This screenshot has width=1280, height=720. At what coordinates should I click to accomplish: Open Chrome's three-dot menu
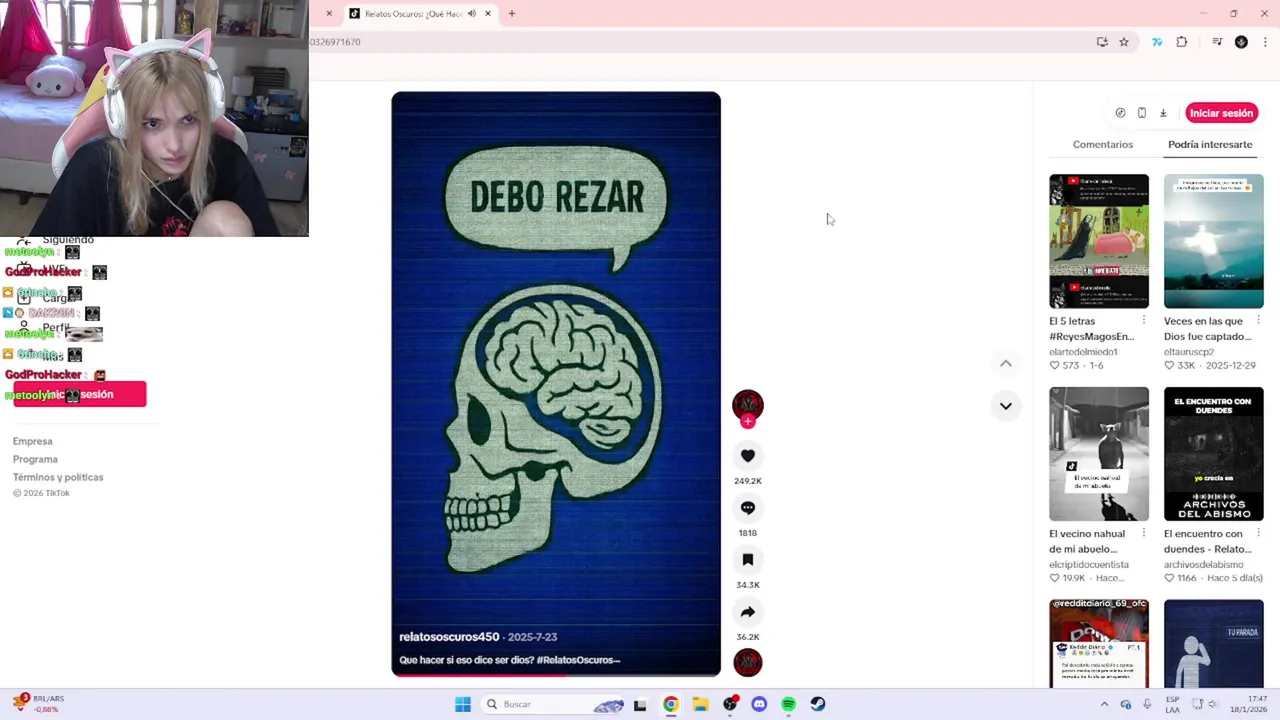[x=1265, y=42]
